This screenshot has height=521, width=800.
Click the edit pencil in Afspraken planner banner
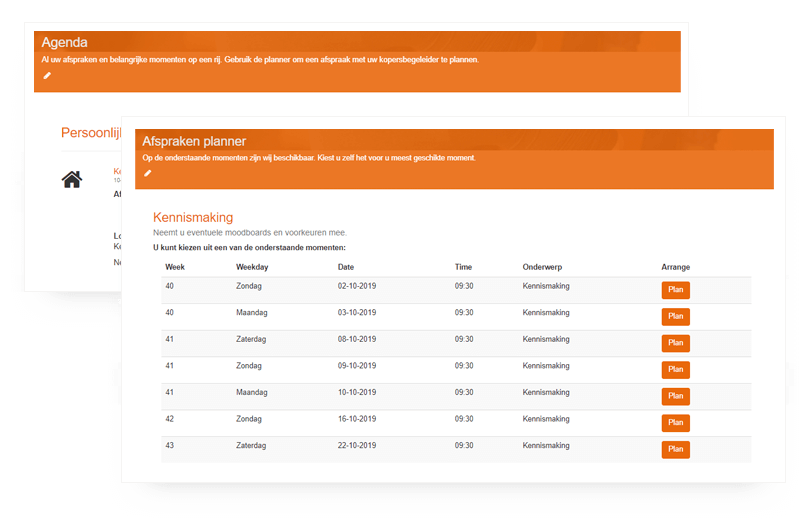click(147, 173)
